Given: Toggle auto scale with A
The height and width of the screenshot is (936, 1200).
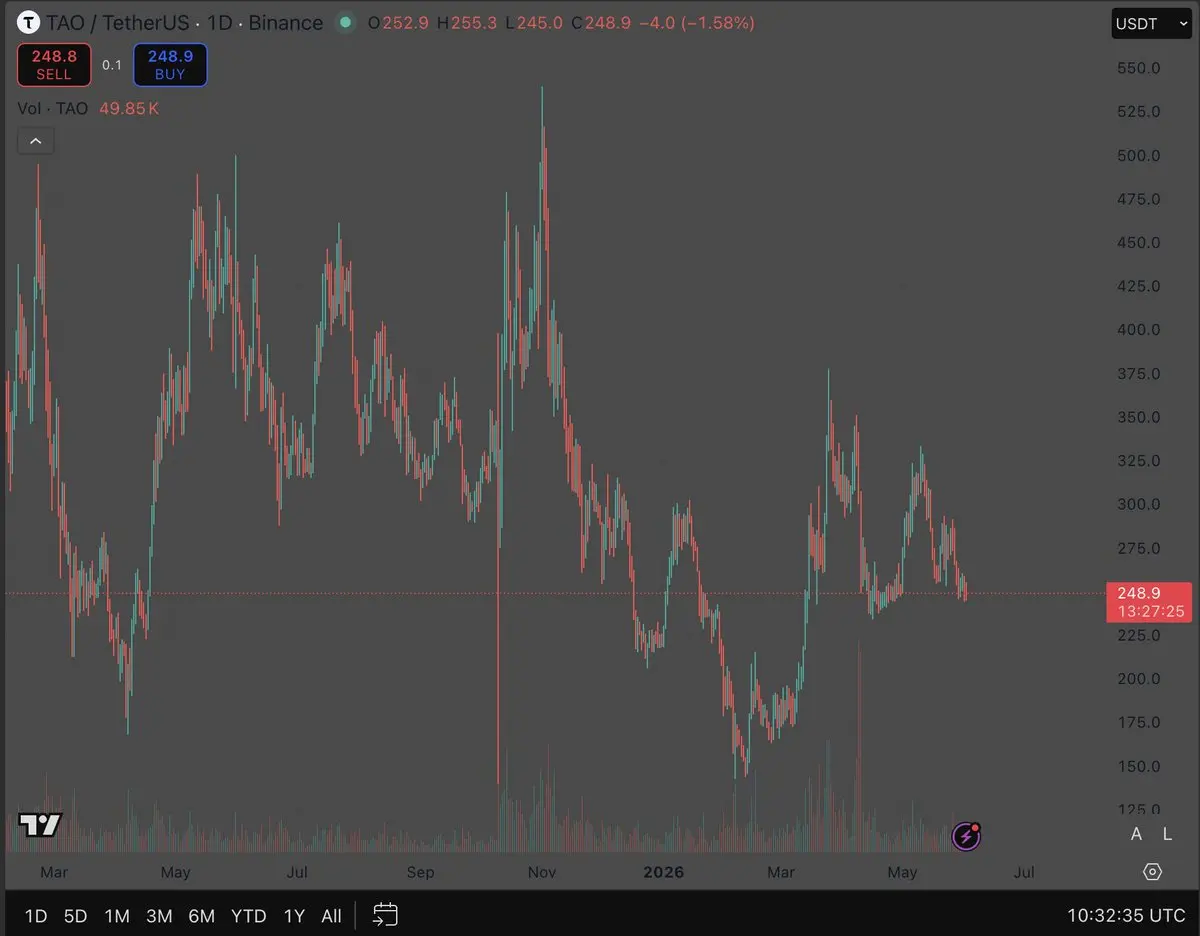Looking at the screenshot, I should (x=1136, y=834).
